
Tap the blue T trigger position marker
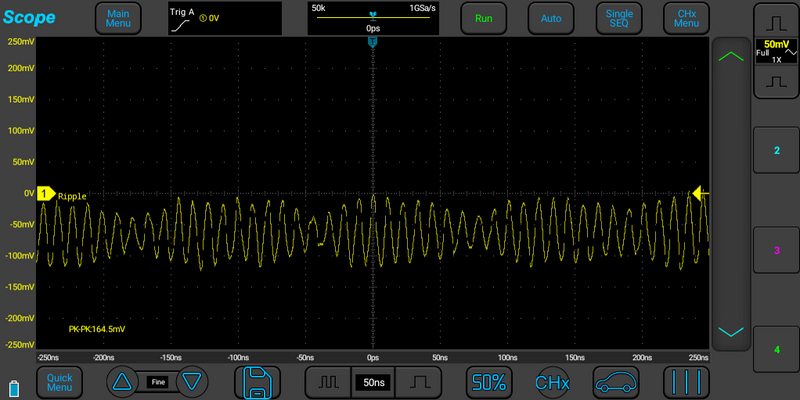point(373,42)
